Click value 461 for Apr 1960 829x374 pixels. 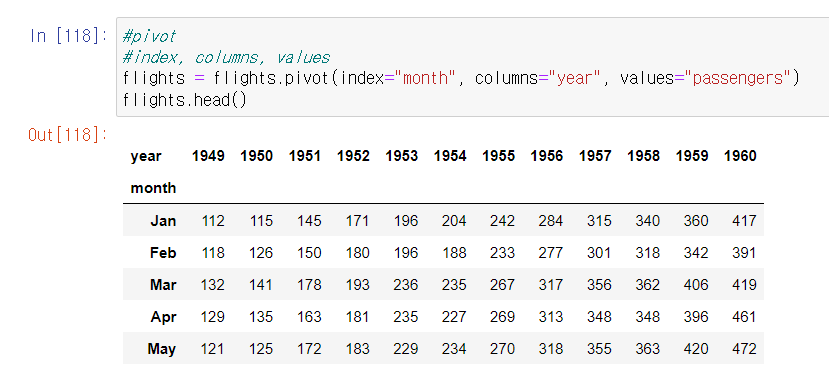click(745, 317)
